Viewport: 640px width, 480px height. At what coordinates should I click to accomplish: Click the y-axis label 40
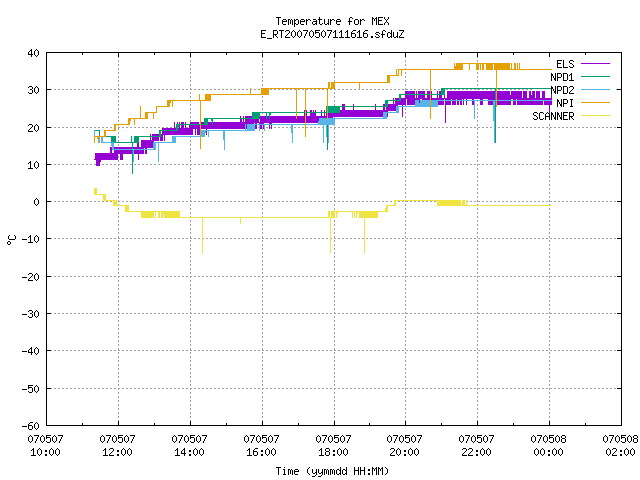[x=33, y=53]
